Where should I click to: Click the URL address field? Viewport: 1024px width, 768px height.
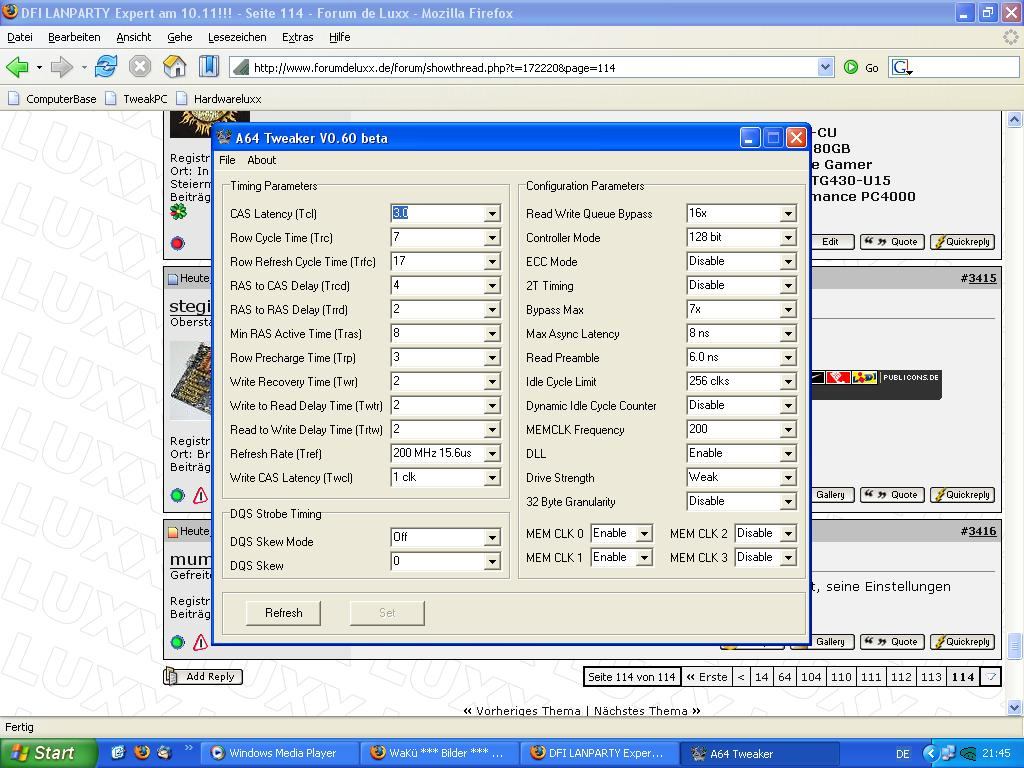[532, 67]
